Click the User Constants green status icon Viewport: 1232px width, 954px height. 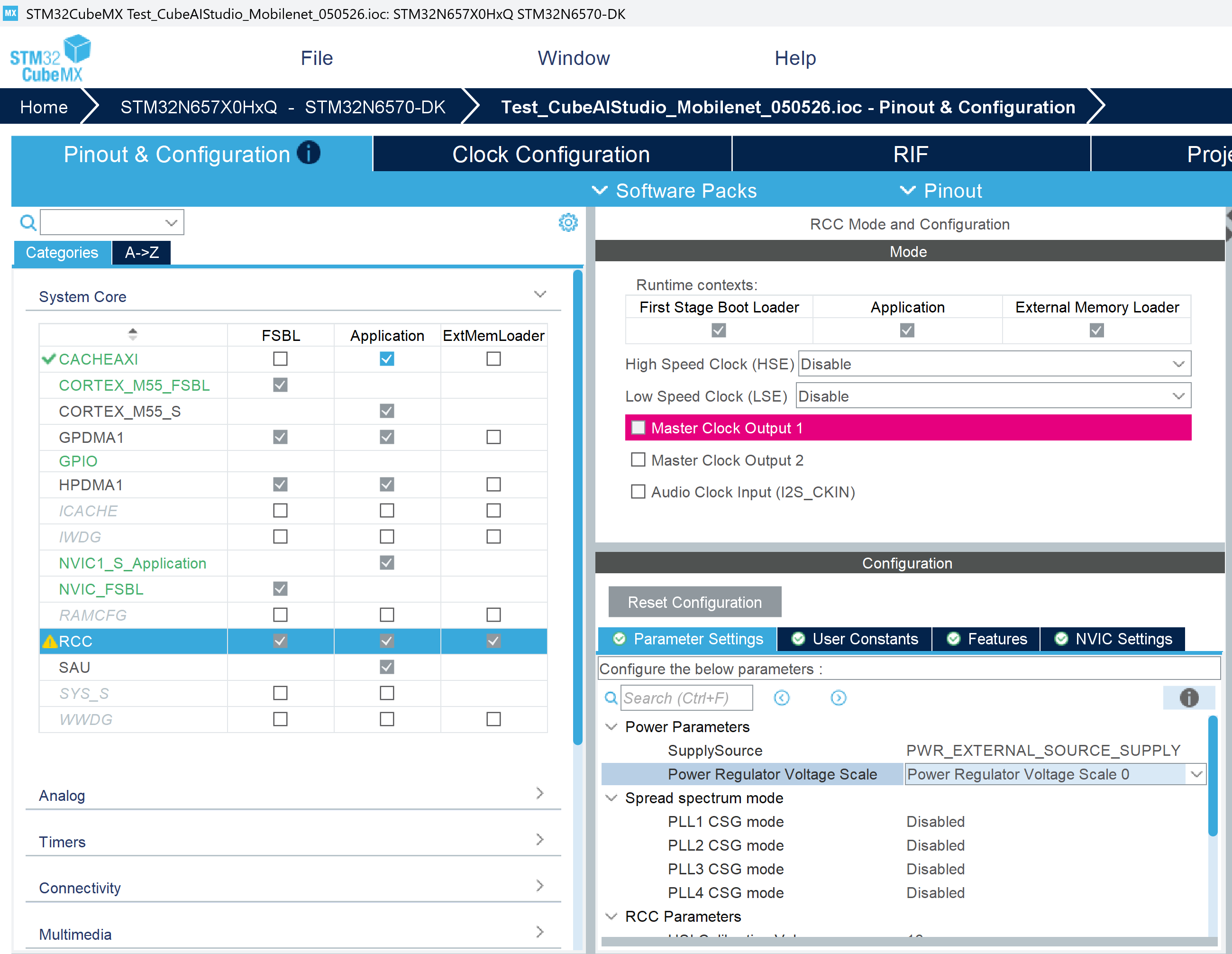(798, 639)
